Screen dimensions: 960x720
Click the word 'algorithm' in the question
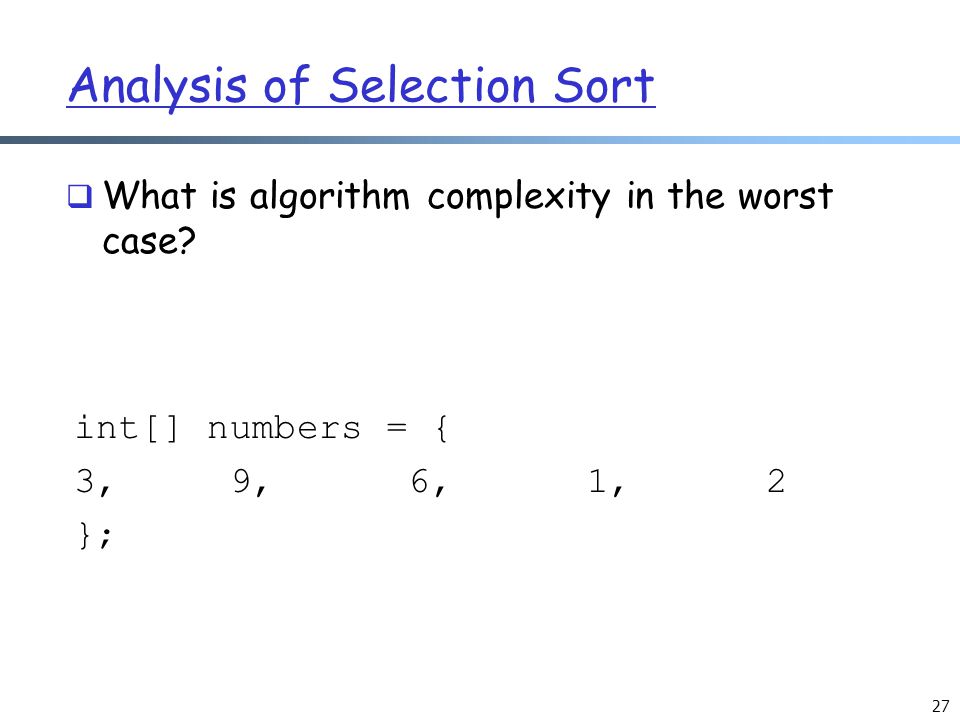point(329,198)
